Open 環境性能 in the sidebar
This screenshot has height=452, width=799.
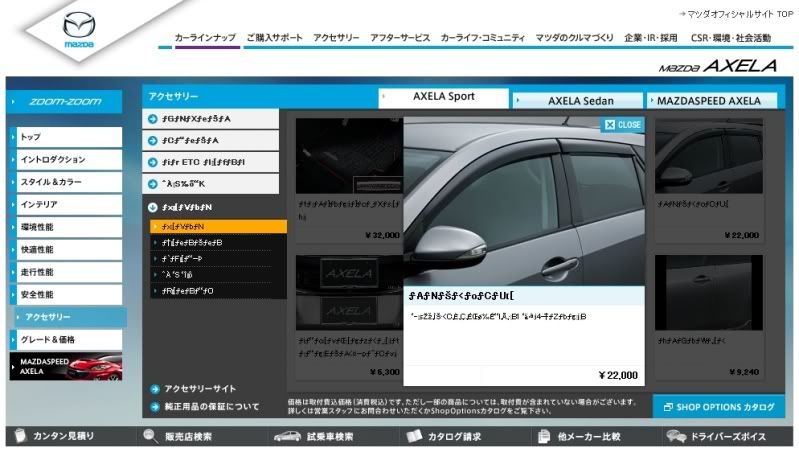[x=66, y=227]
